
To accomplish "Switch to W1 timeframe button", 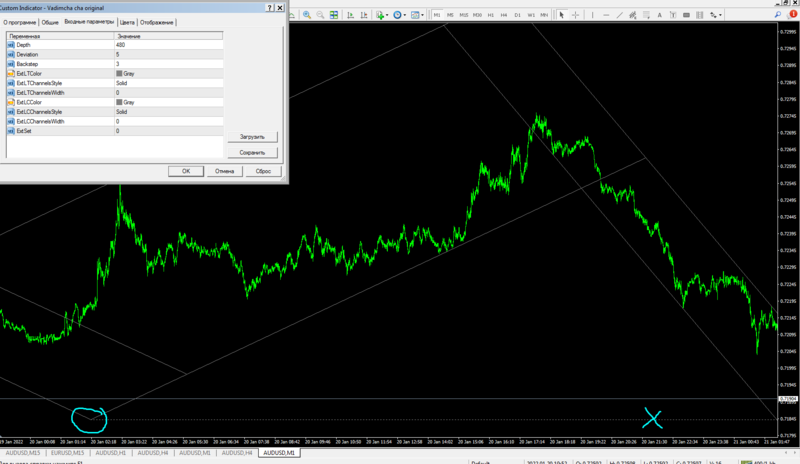I will (x=531, y=15).
